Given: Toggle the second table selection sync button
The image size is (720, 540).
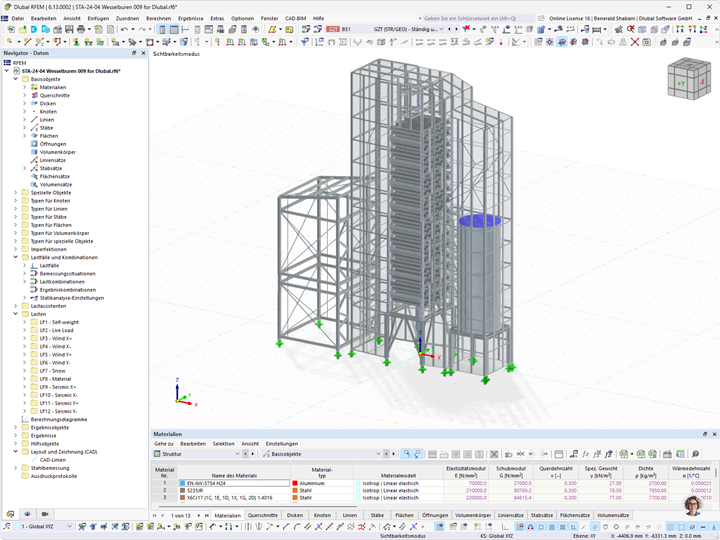Looking at the screenshot, I should (417, 454).
